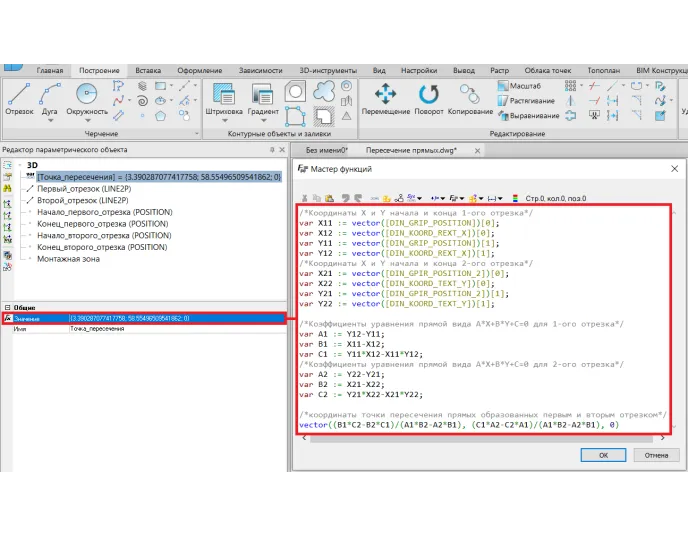Open the Градиент dropdown arrow
This screenshot has width=688, height=537.
point(263,121)
